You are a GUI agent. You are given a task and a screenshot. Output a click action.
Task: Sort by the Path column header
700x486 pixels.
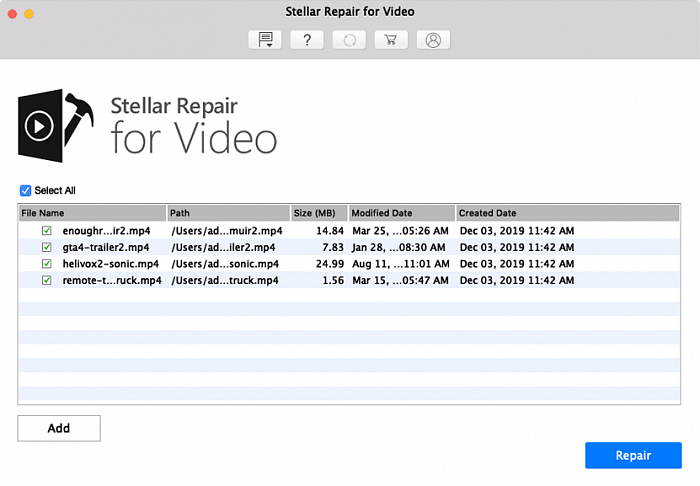pos(229,213)
